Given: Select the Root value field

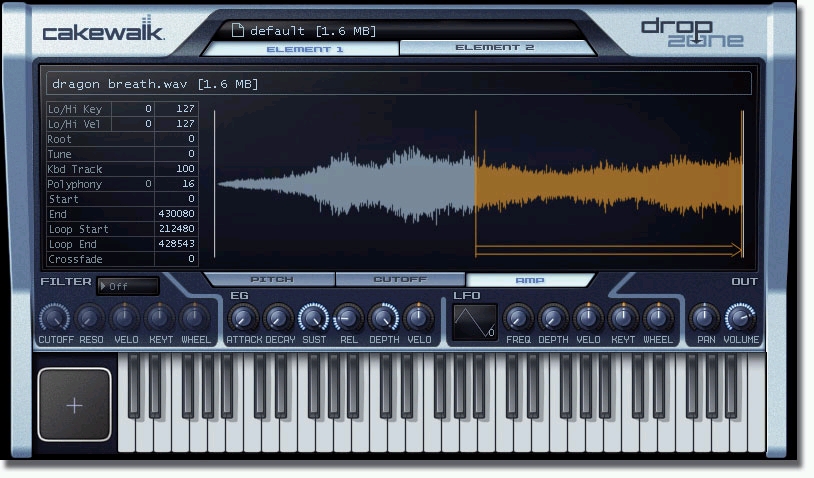Looking at the screenshot, I should [176, 139].
